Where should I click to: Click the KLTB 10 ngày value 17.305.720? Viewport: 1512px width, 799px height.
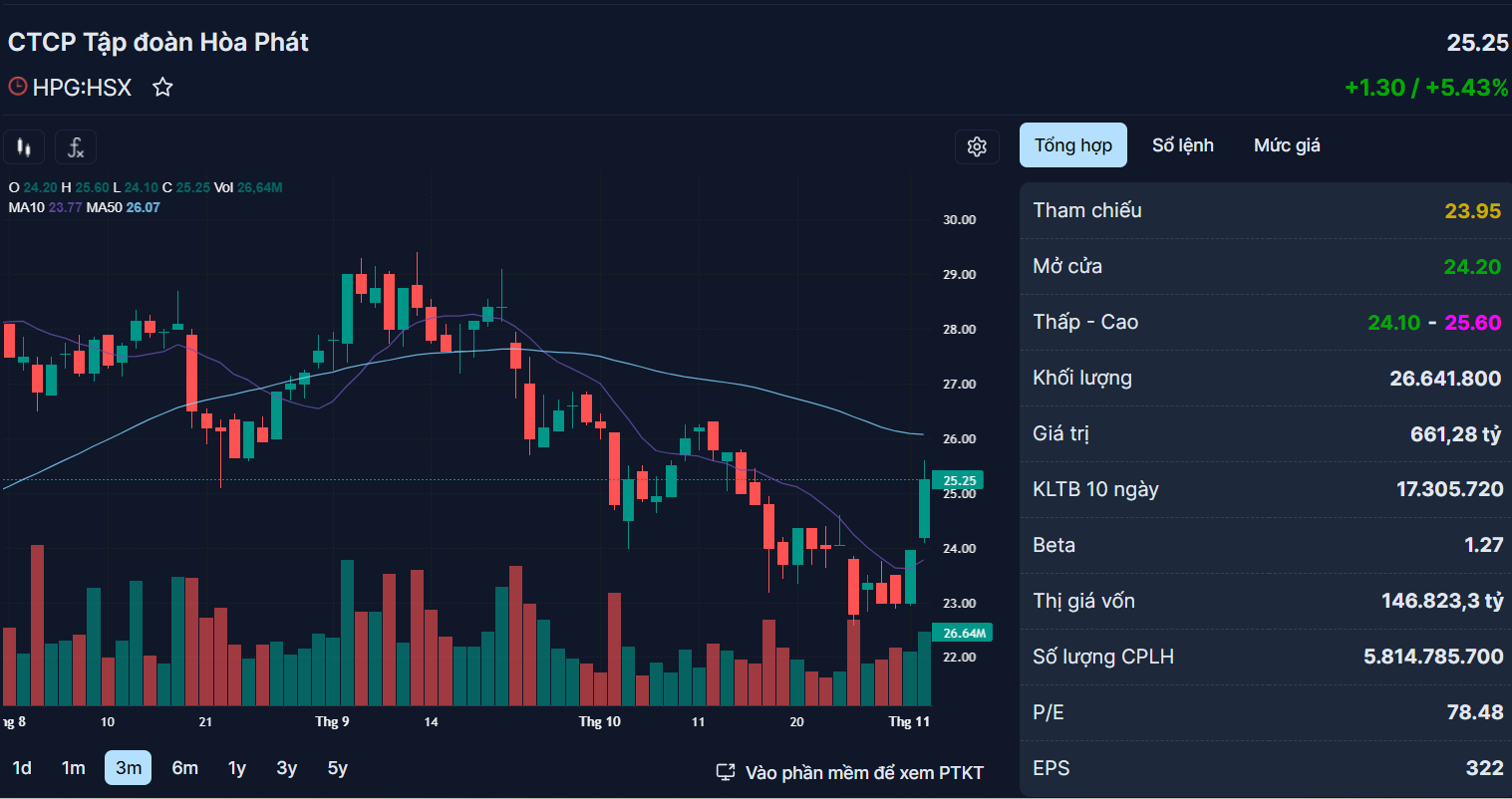click(x=1449, y=489)
